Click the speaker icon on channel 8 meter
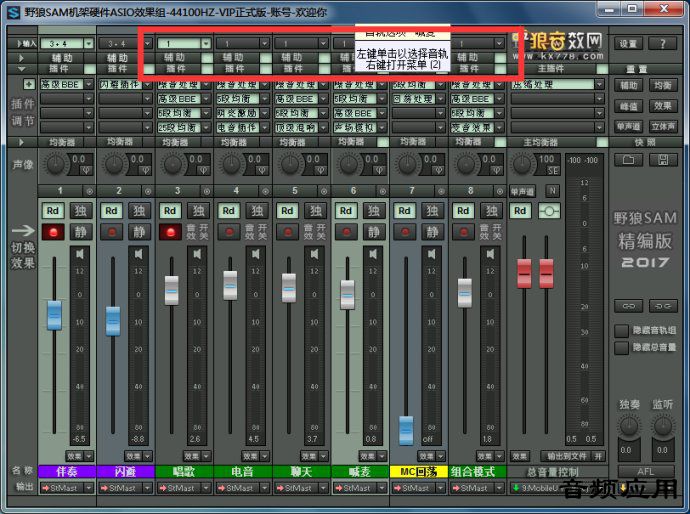Screen dimensions: 690x514 click(x=490, y=254)
